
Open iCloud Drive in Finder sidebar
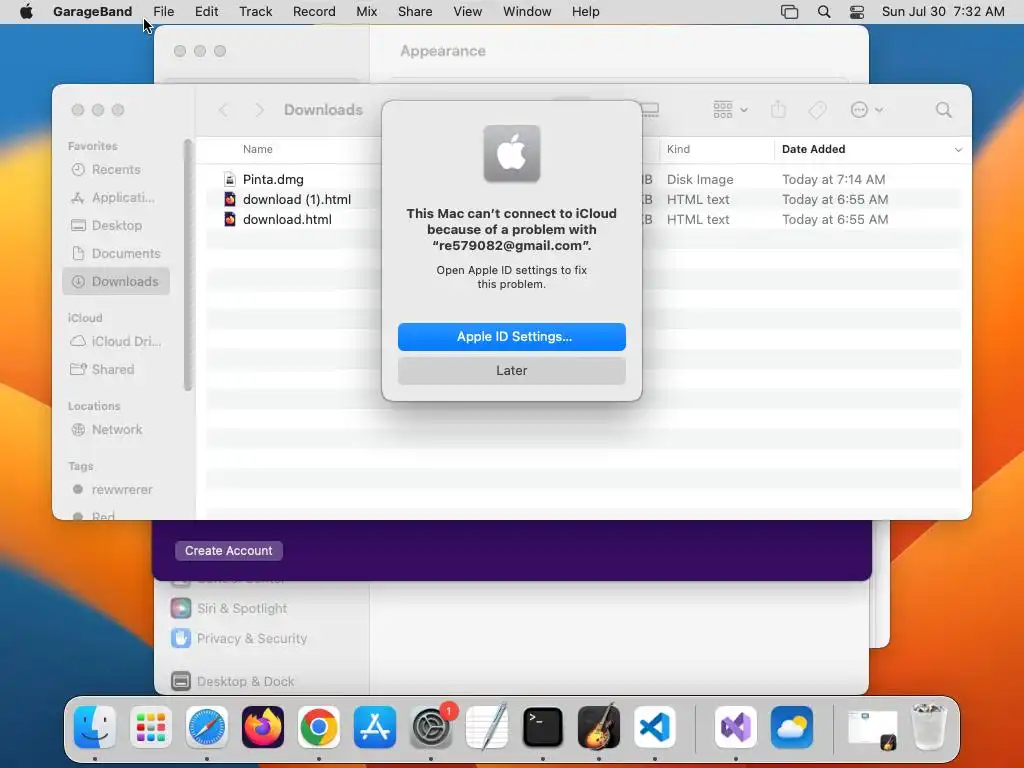(116, 341)
